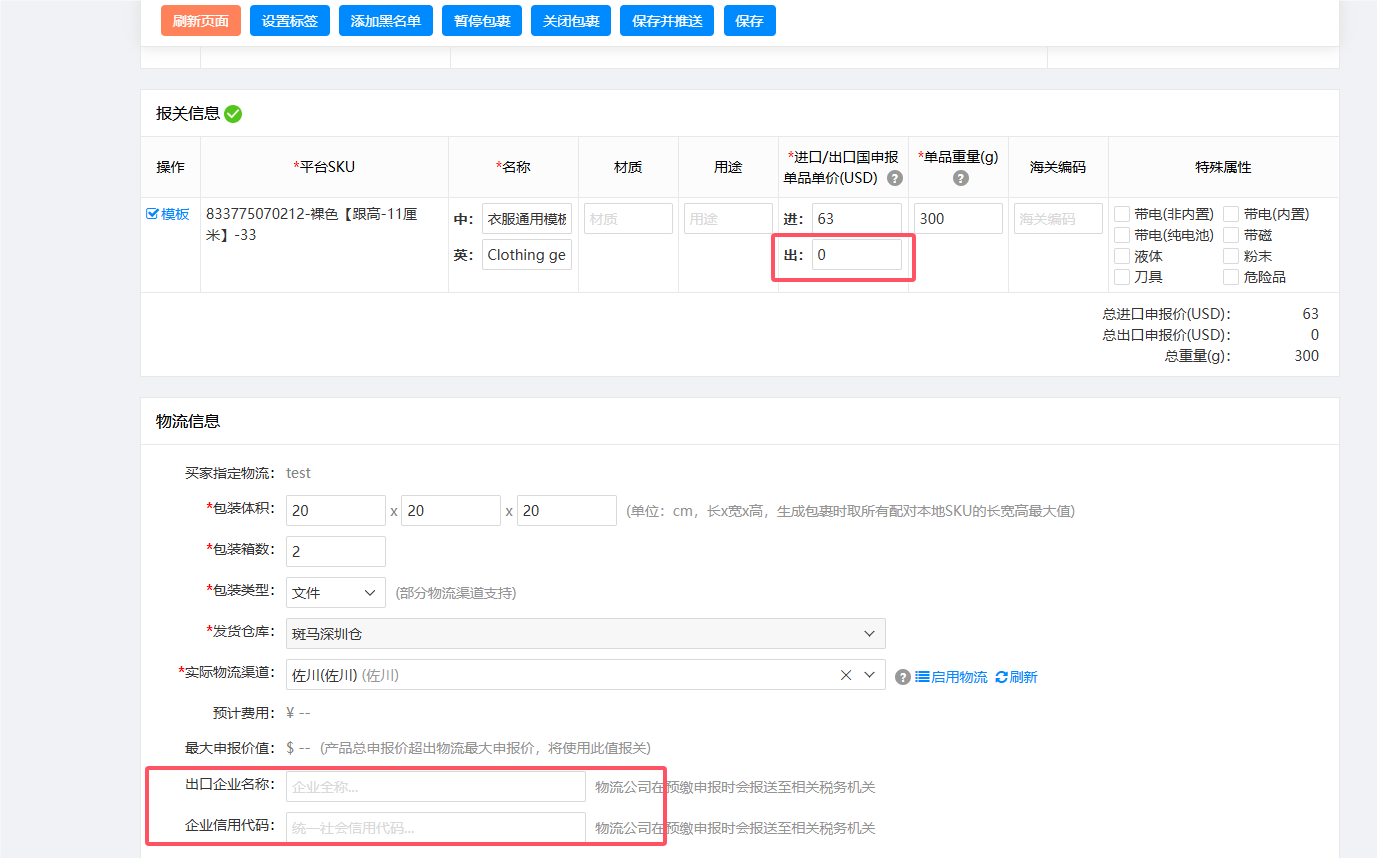Click help icon beside 启用物流 link
The height and width of the screenshot is (858, 1377).
tap(902, 677)
